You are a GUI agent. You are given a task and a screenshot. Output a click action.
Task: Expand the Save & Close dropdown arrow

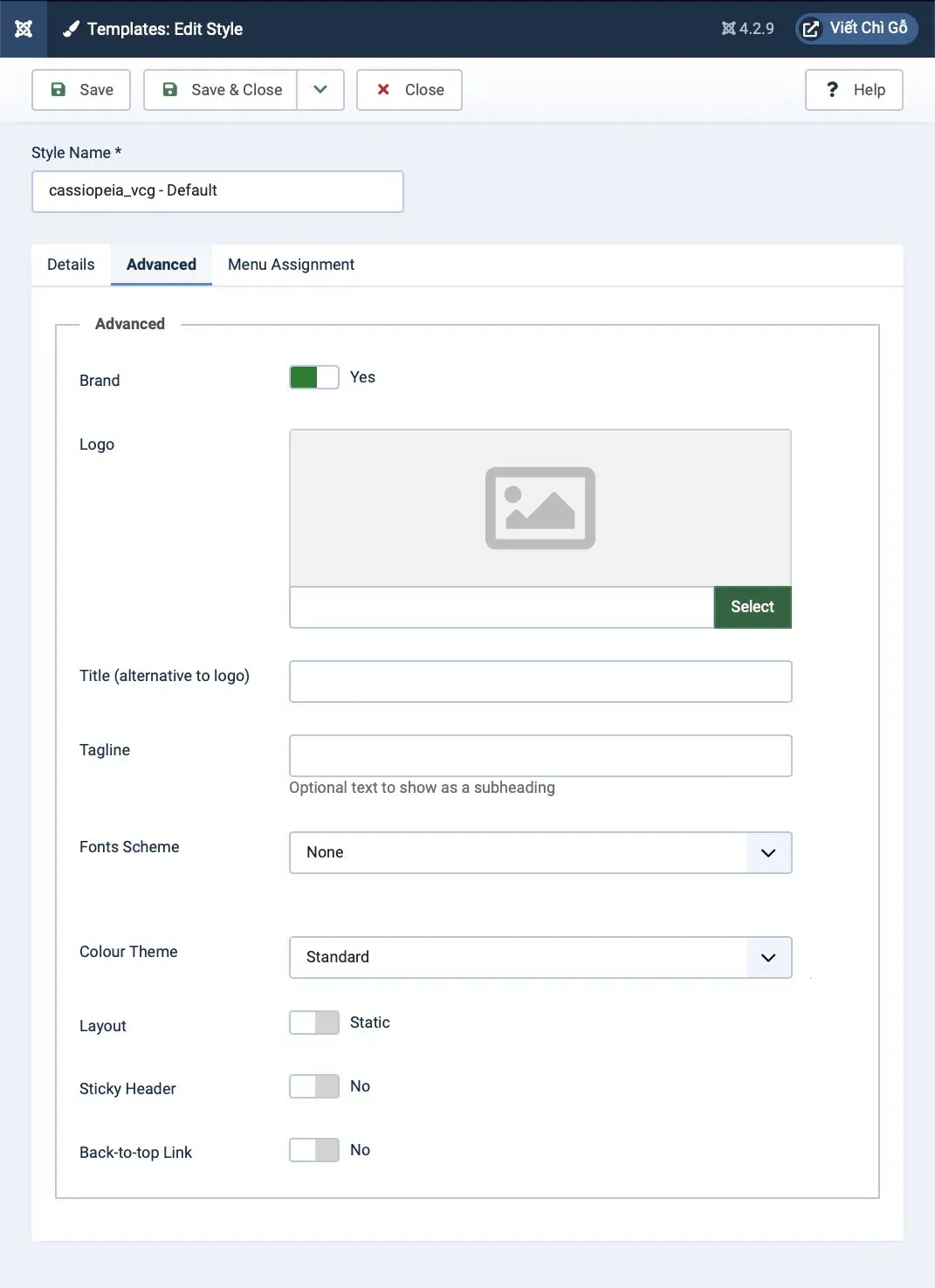[320, 90]
